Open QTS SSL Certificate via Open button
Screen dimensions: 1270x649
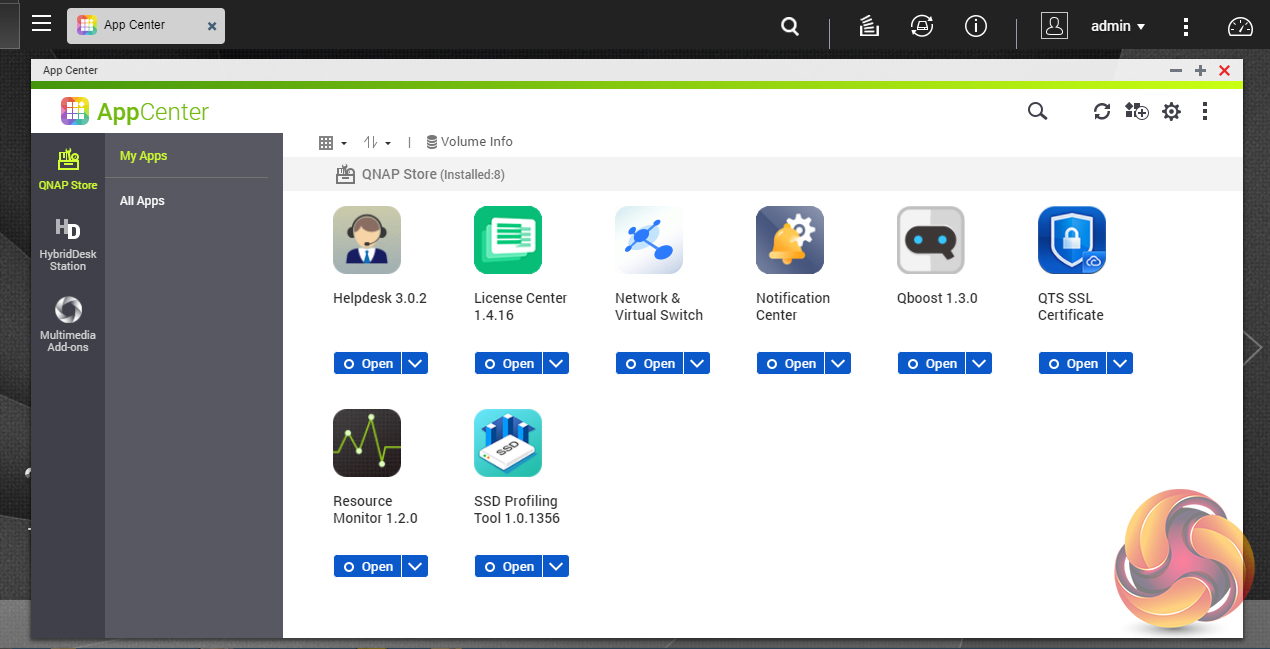coord(1072,364)
